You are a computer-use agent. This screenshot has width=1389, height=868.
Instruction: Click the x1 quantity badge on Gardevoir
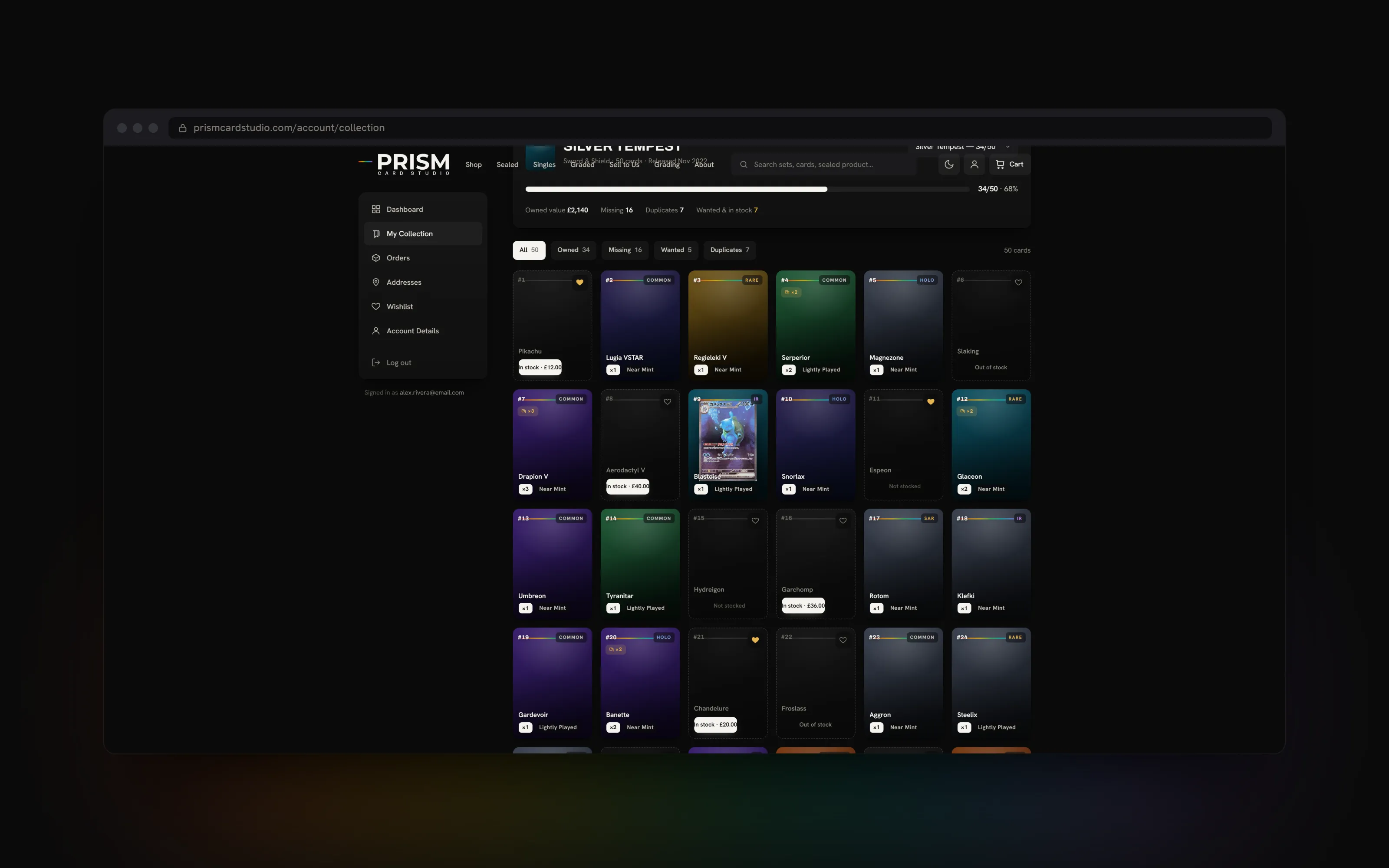click(525, 727)
